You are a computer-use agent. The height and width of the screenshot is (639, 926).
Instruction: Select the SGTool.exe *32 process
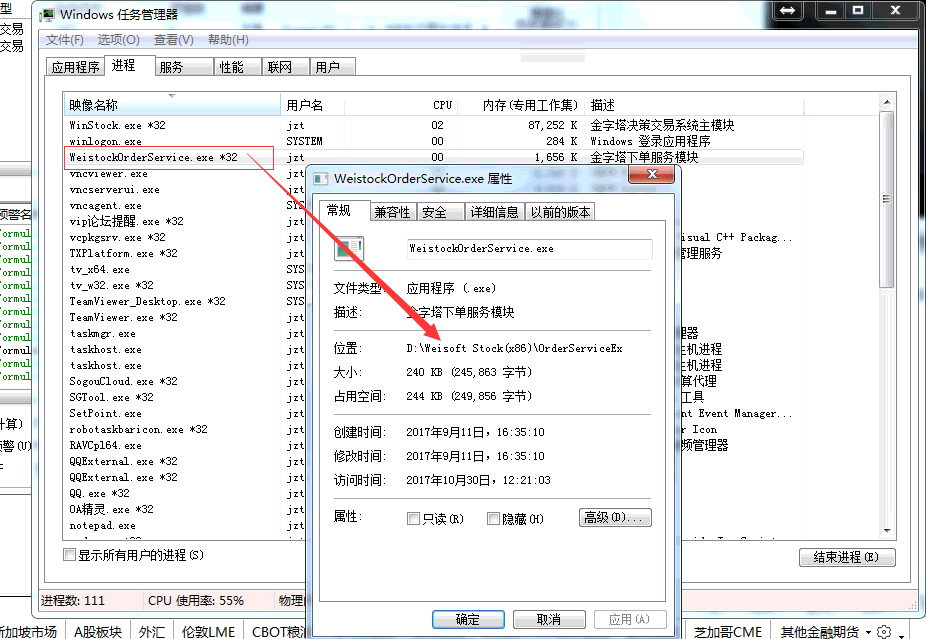point(112,397)
